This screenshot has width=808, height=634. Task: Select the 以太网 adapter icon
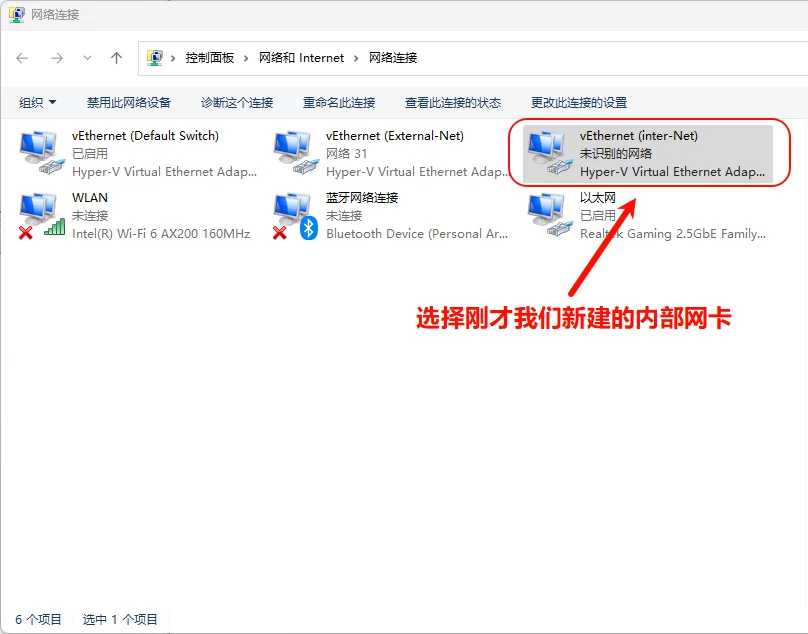pos(550,216)
